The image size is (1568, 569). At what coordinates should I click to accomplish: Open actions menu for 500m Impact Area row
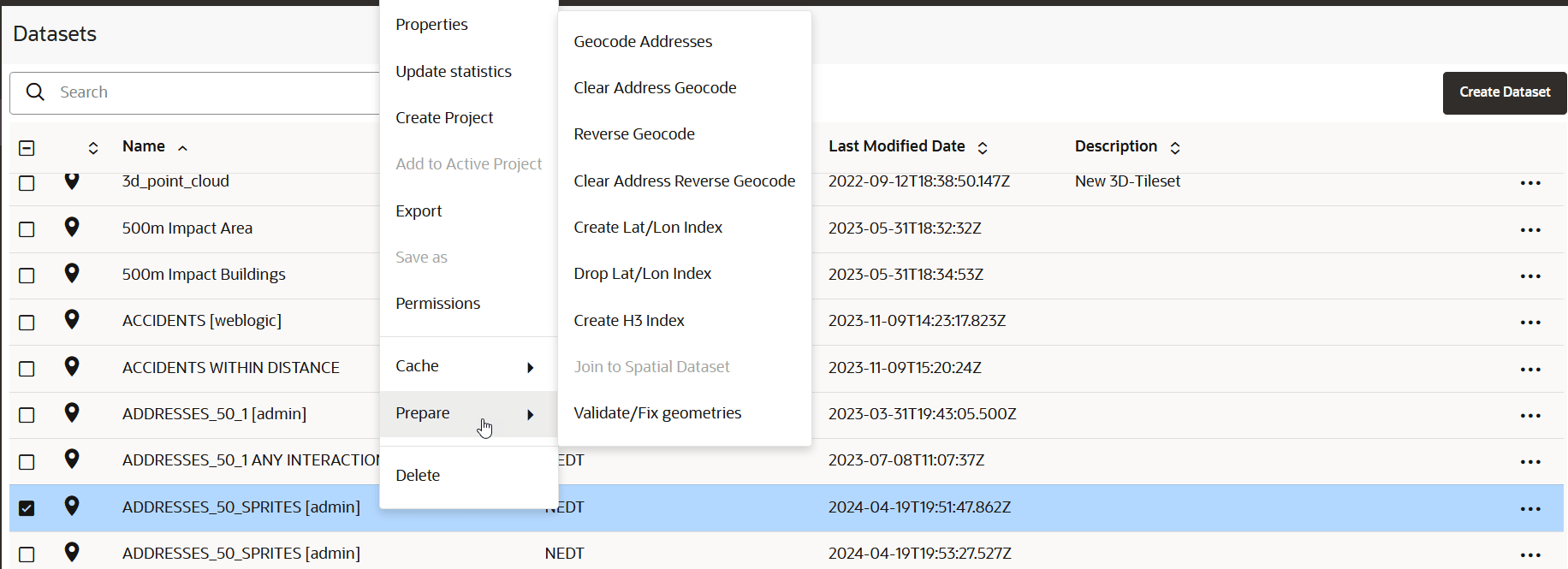tap(1530, 230)
